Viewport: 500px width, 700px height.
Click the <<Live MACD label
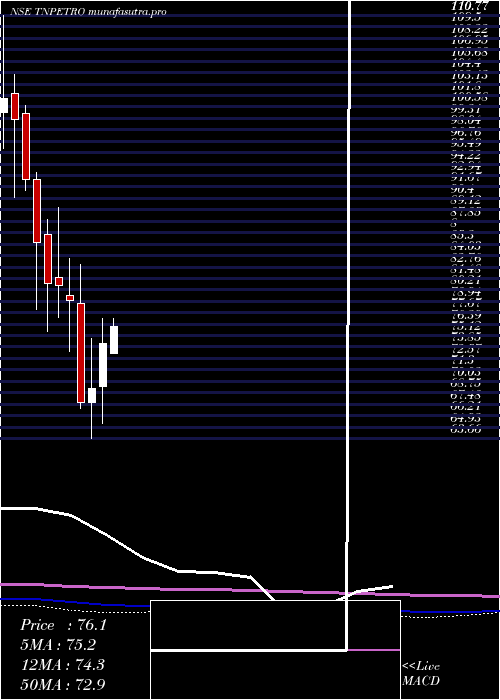tap(421, 674)
